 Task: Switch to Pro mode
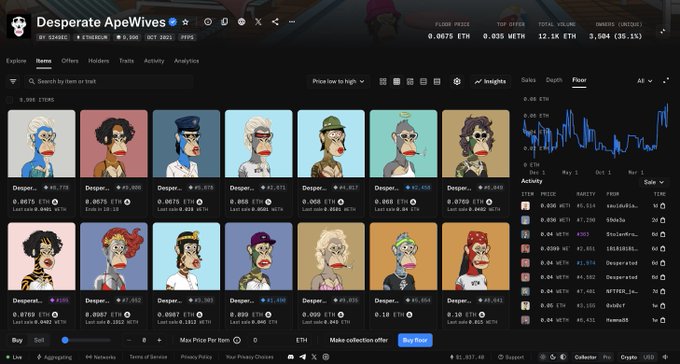coord(606,357)
